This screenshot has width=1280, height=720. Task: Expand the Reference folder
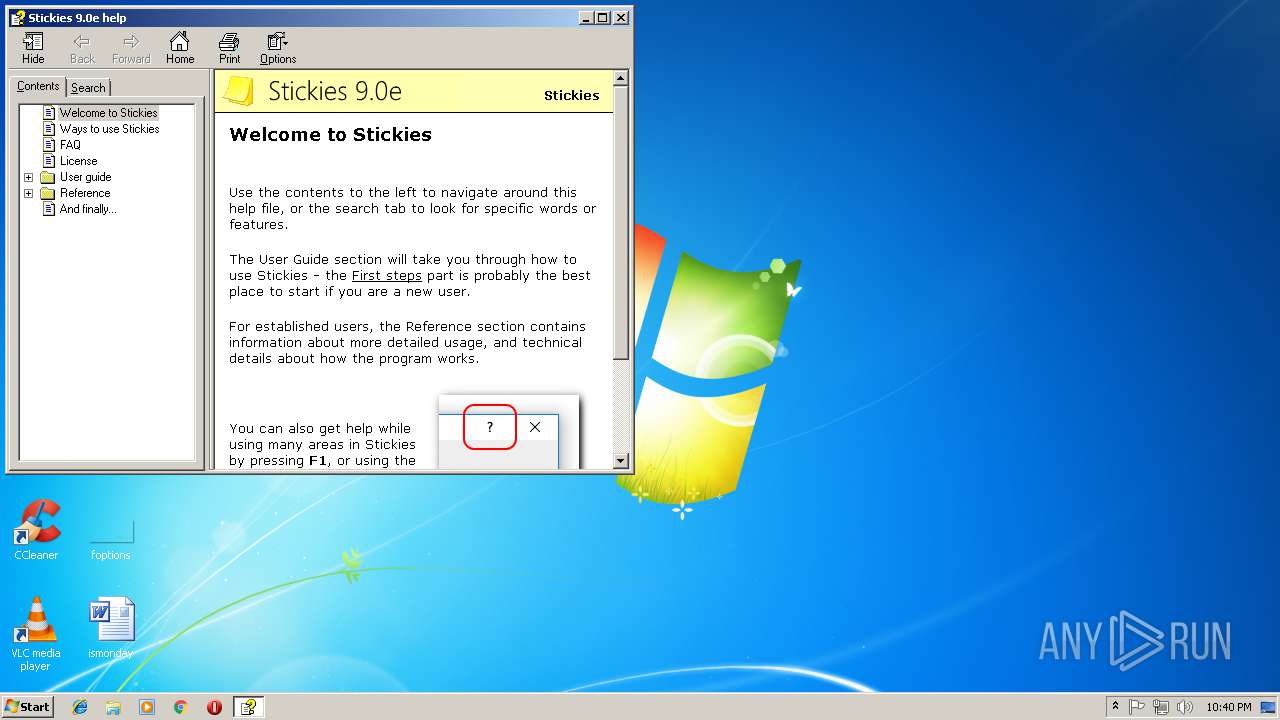click(28, 193)
